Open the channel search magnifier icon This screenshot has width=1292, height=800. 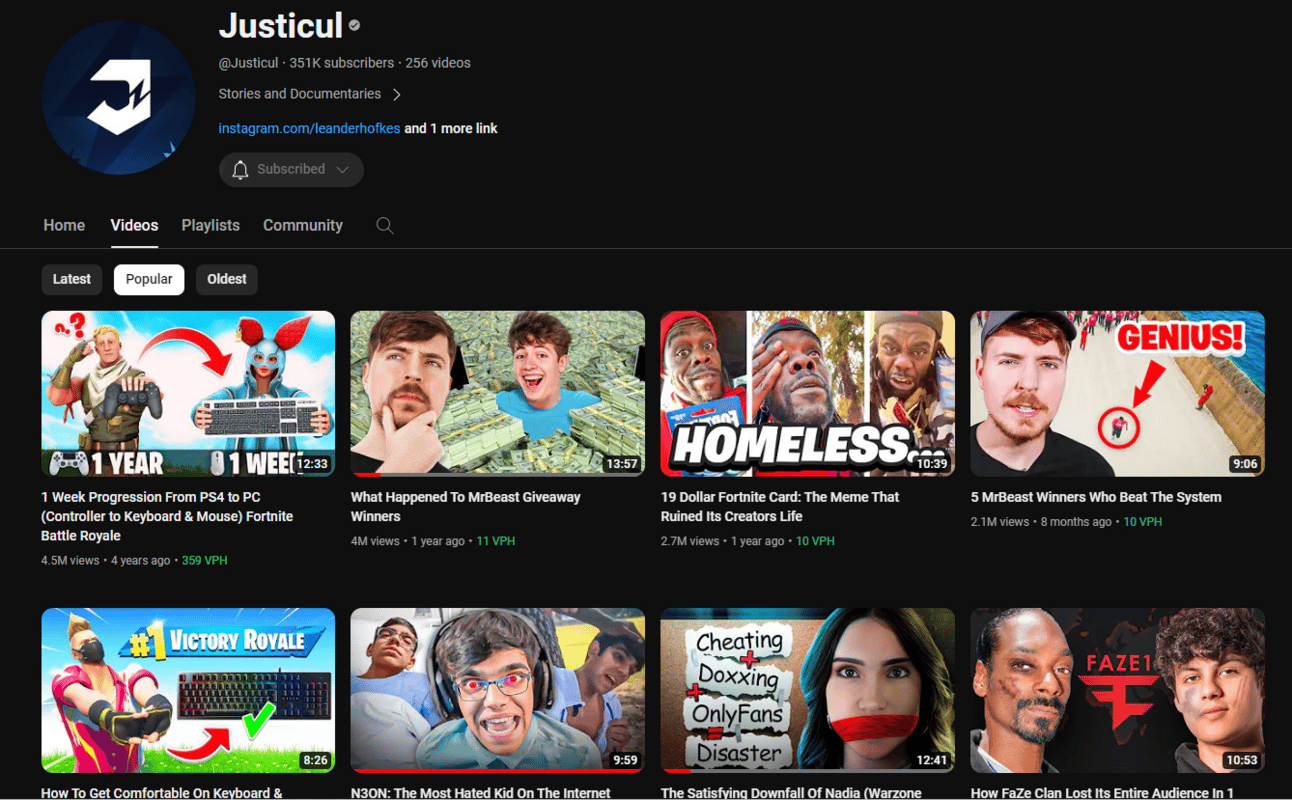[384, 225]
